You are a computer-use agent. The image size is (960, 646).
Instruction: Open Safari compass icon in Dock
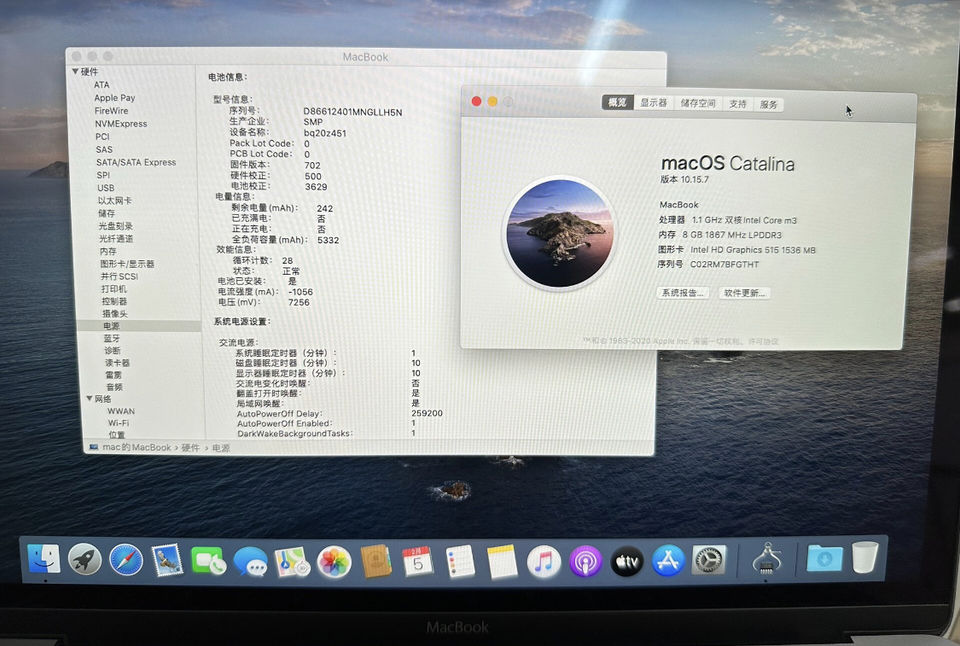(126, 560)
